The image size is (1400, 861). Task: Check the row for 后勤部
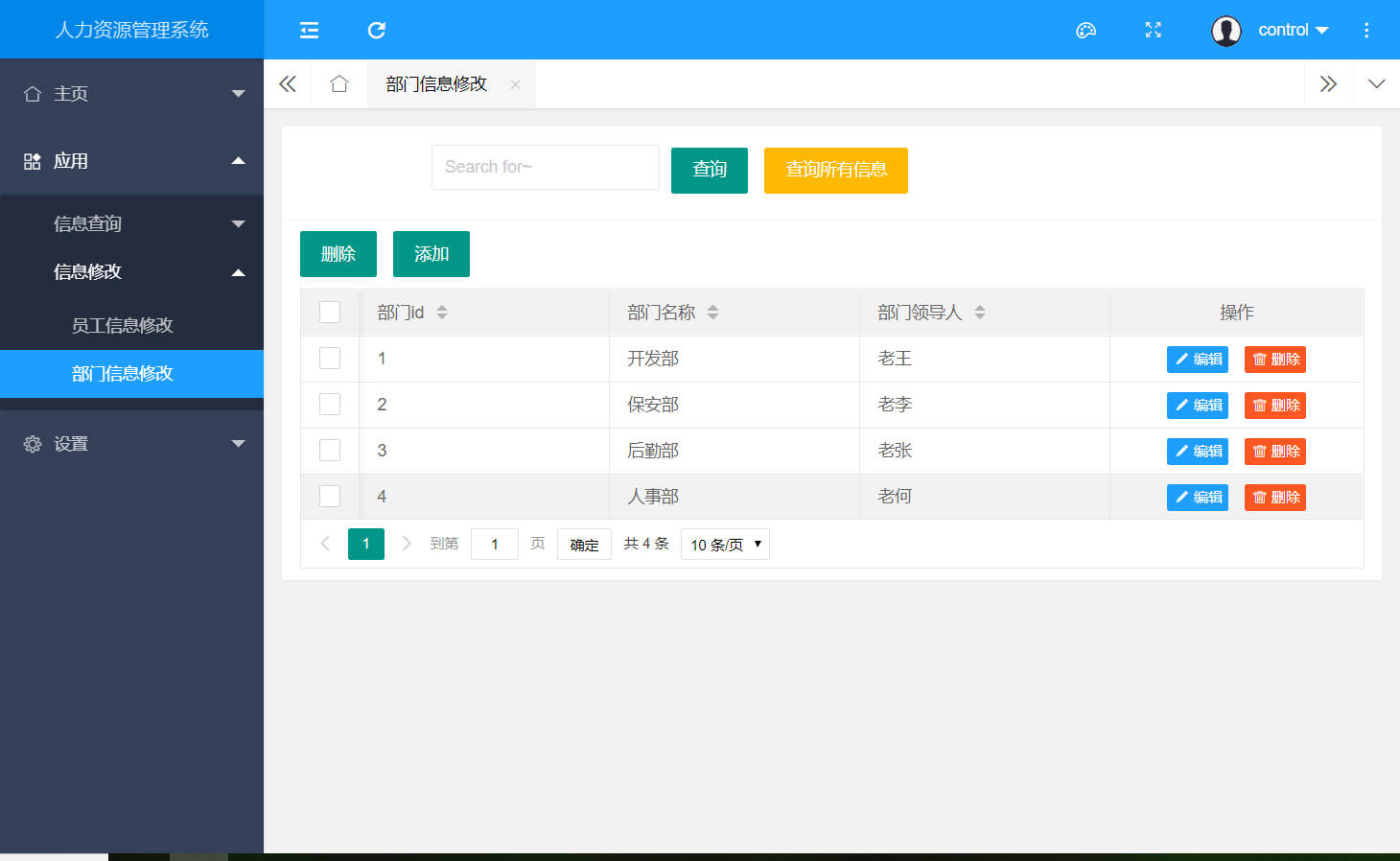pyautogui.click(x=330, y=450)
